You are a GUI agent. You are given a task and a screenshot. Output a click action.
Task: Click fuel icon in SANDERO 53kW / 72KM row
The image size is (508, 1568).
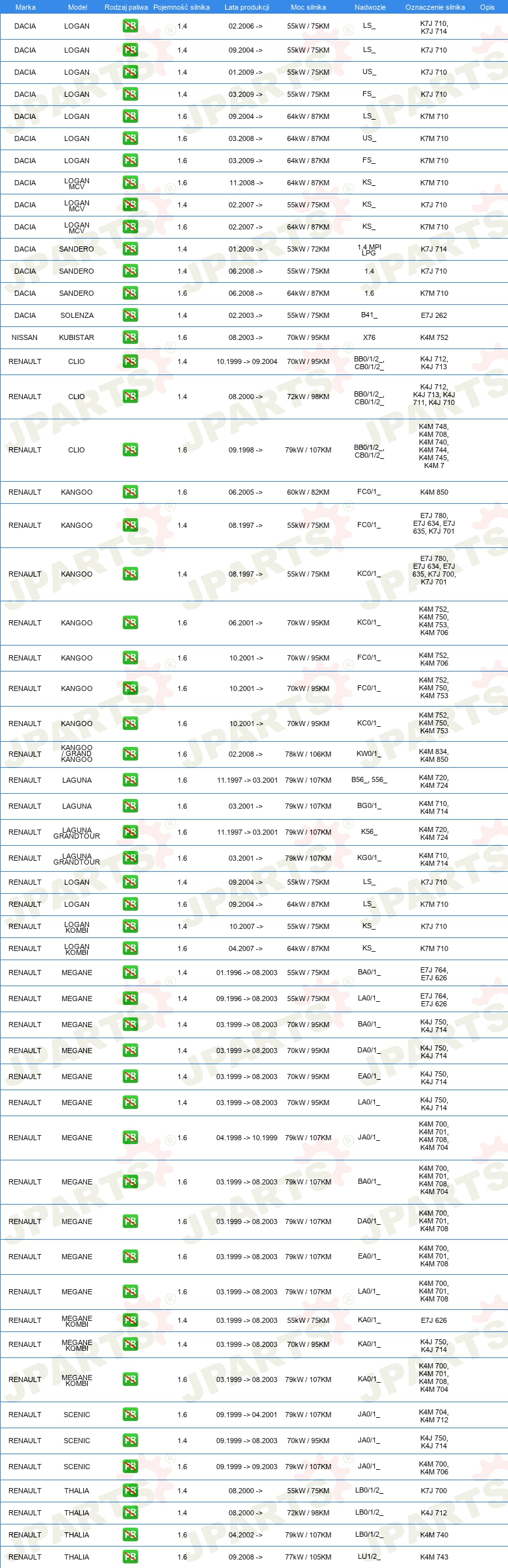pos(130,249)
